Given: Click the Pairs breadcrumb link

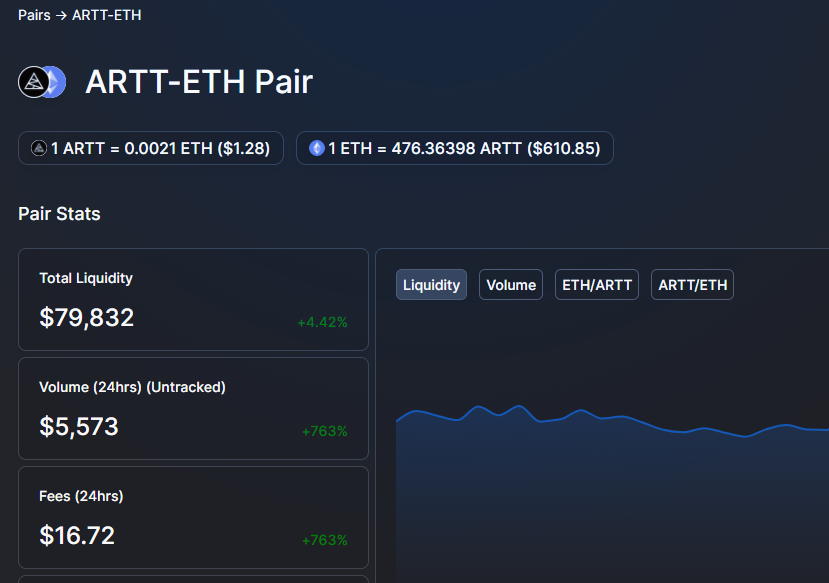Looking at the screenshot, I should coord(34,15).
